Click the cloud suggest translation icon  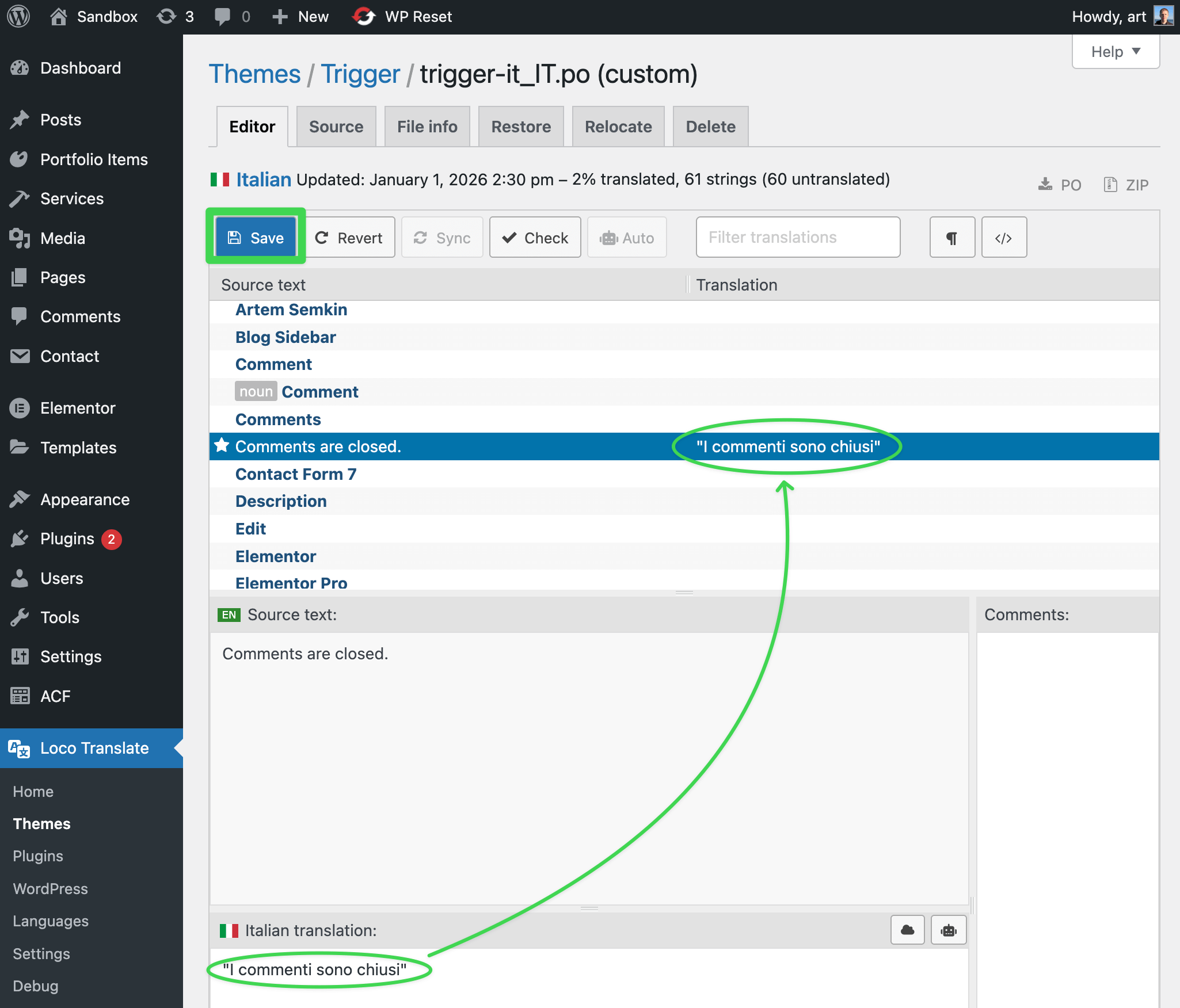tap(907, 930)
